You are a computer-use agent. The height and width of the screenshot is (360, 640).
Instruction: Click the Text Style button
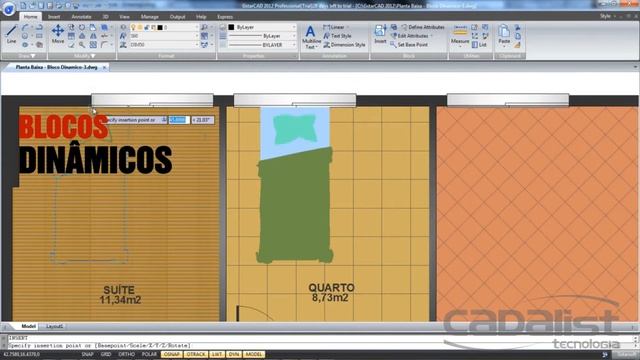(x=338, y=36)
